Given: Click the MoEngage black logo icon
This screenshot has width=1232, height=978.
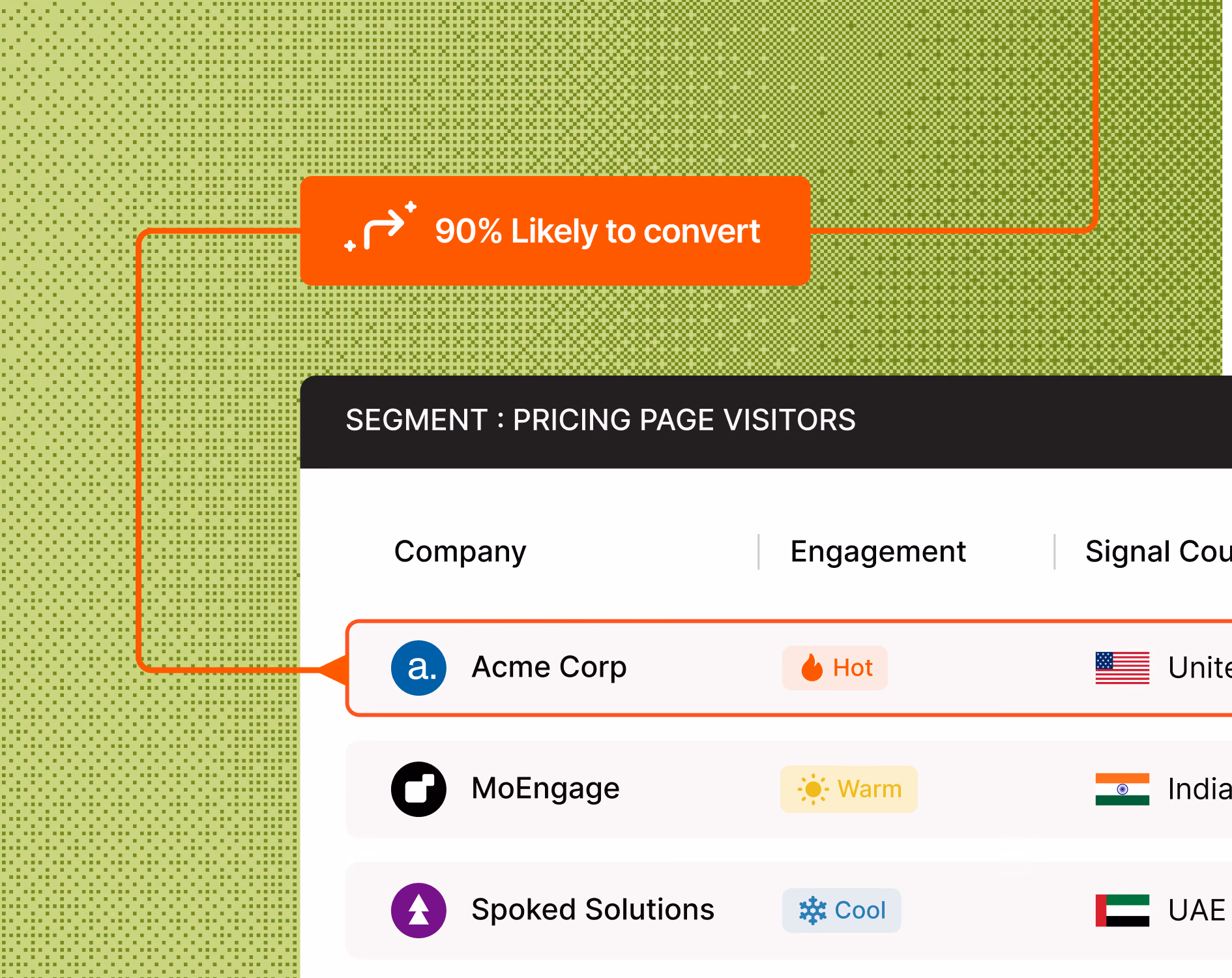Looking at the screenshot, I should [418, 789].
